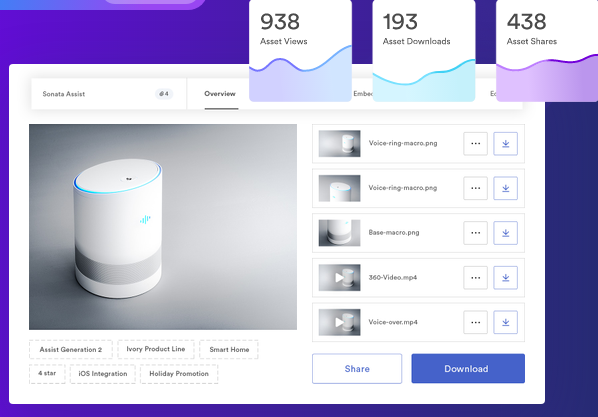Select the Ivory Product Line tag
This screenshot has width=598, height=417.
pos(156,349)
